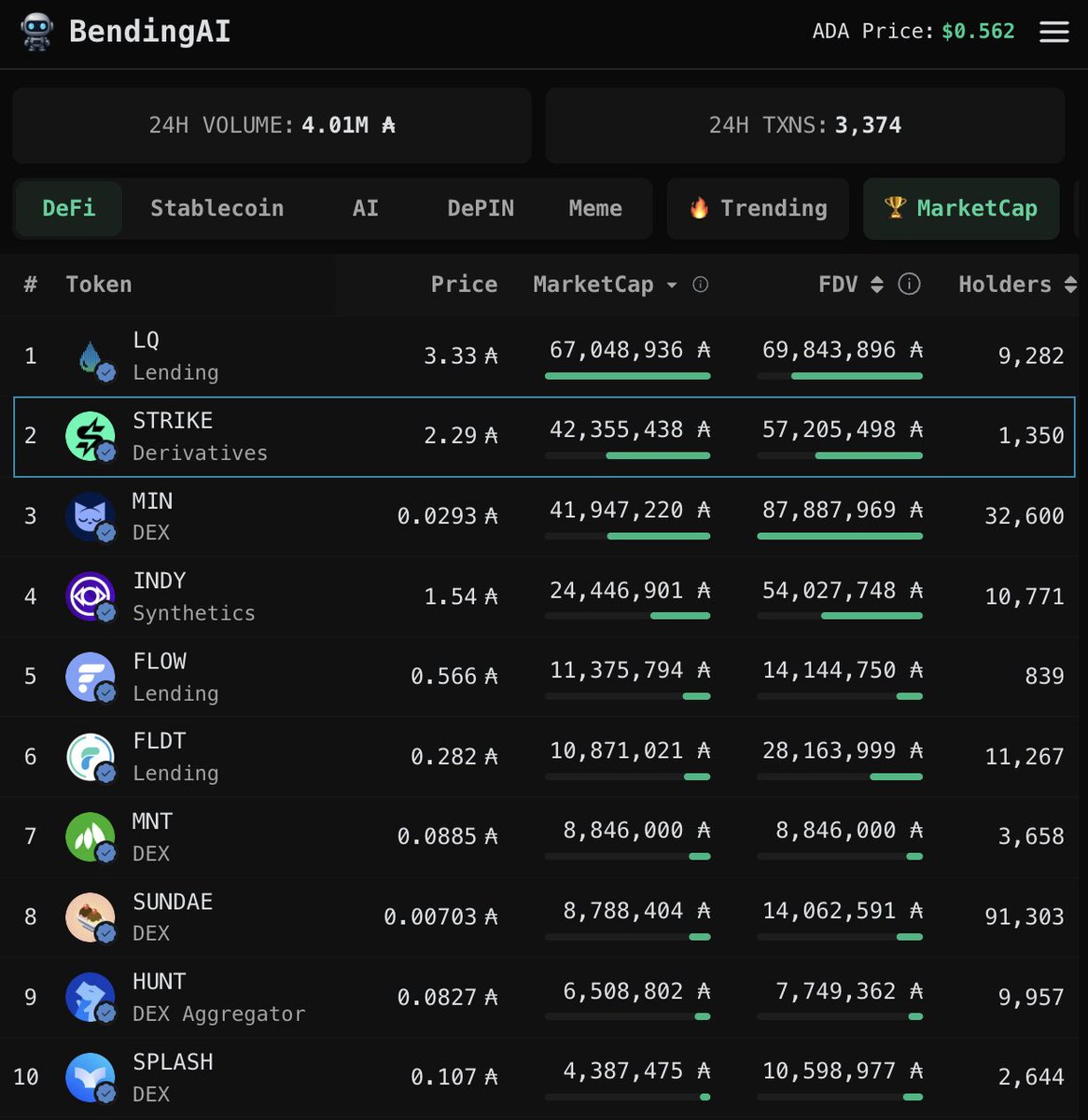Click the BendingAI robot logo
The width and height of the screenshot is (1088, 1120).
click(36, 32)
